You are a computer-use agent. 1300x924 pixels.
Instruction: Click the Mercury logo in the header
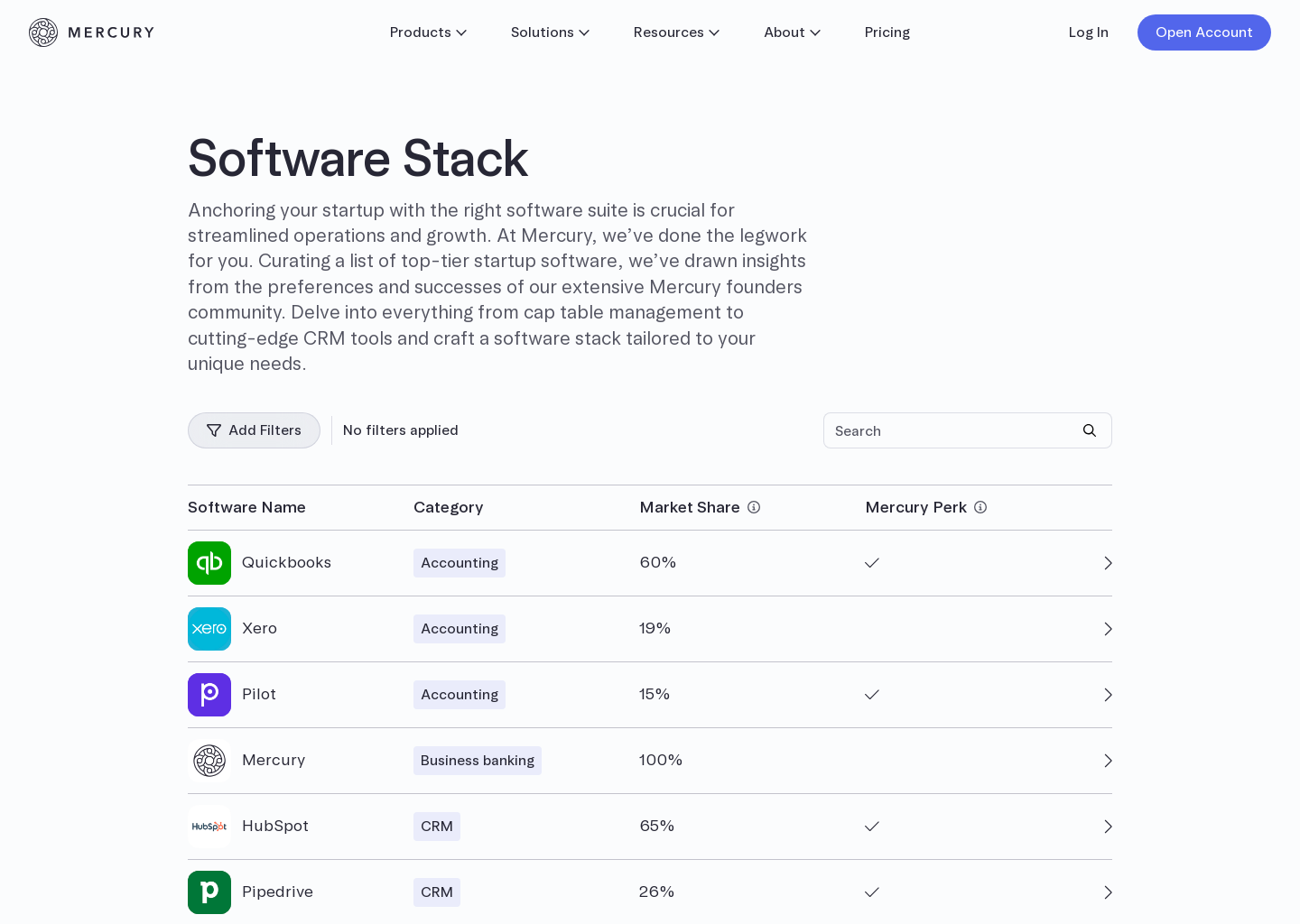91,32
